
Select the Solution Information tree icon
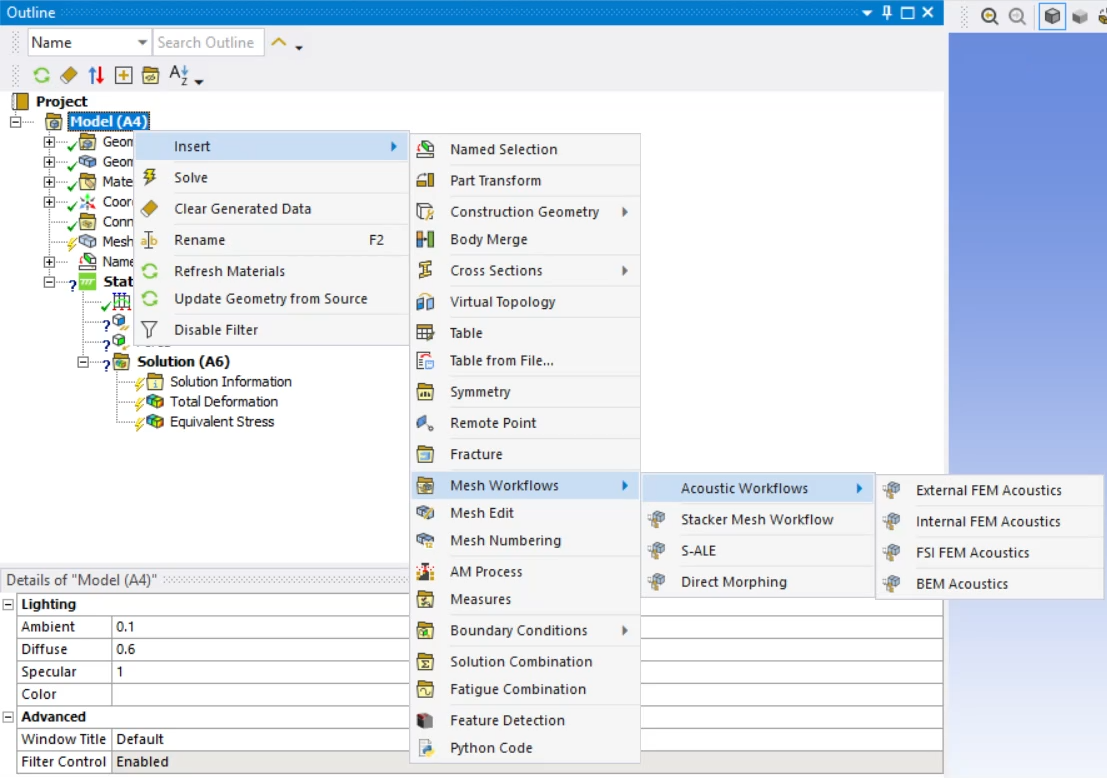click(155, 382)
